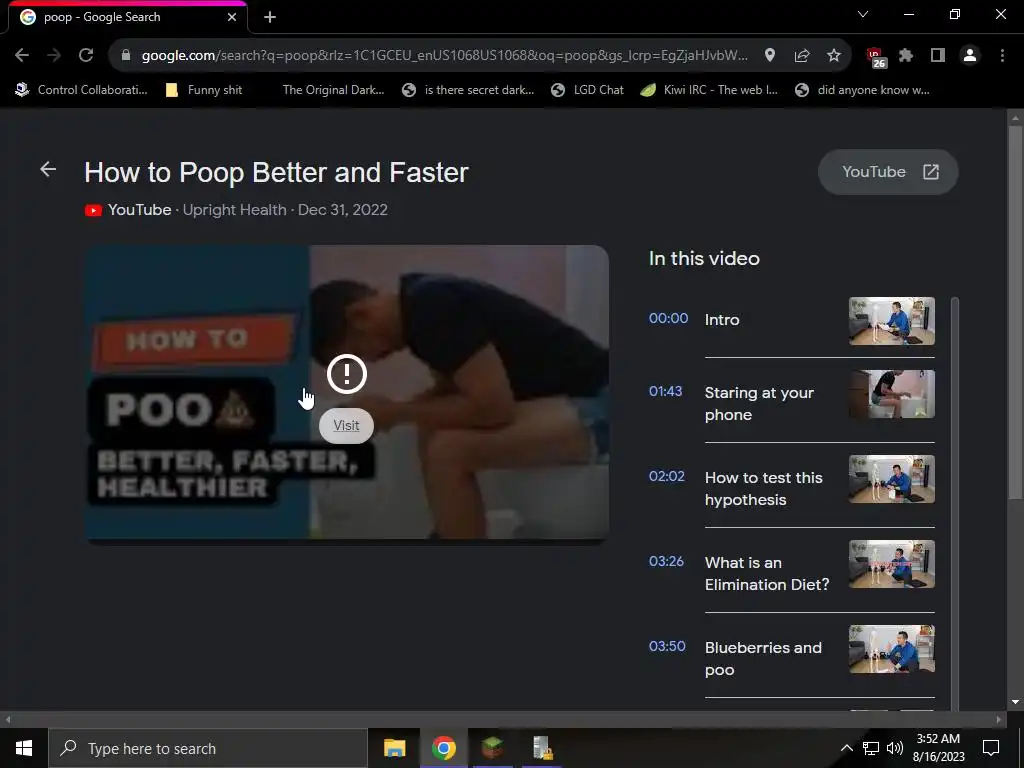Open the Minecraft block icon in taskbar
This screenshot has width=1024, height=768.
click(x=493, y=748)
